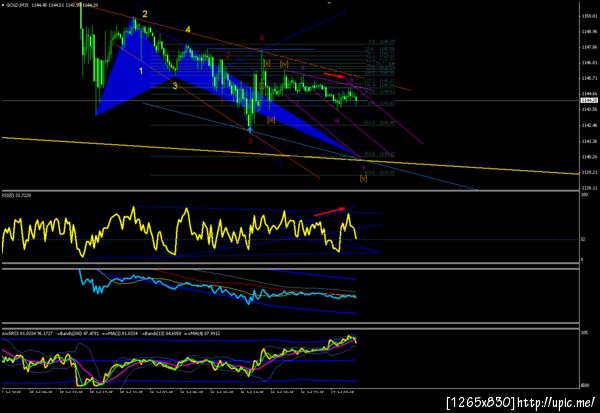Select the red wave label 3 below the low
The image size is (600, 413).
(250, 142)
